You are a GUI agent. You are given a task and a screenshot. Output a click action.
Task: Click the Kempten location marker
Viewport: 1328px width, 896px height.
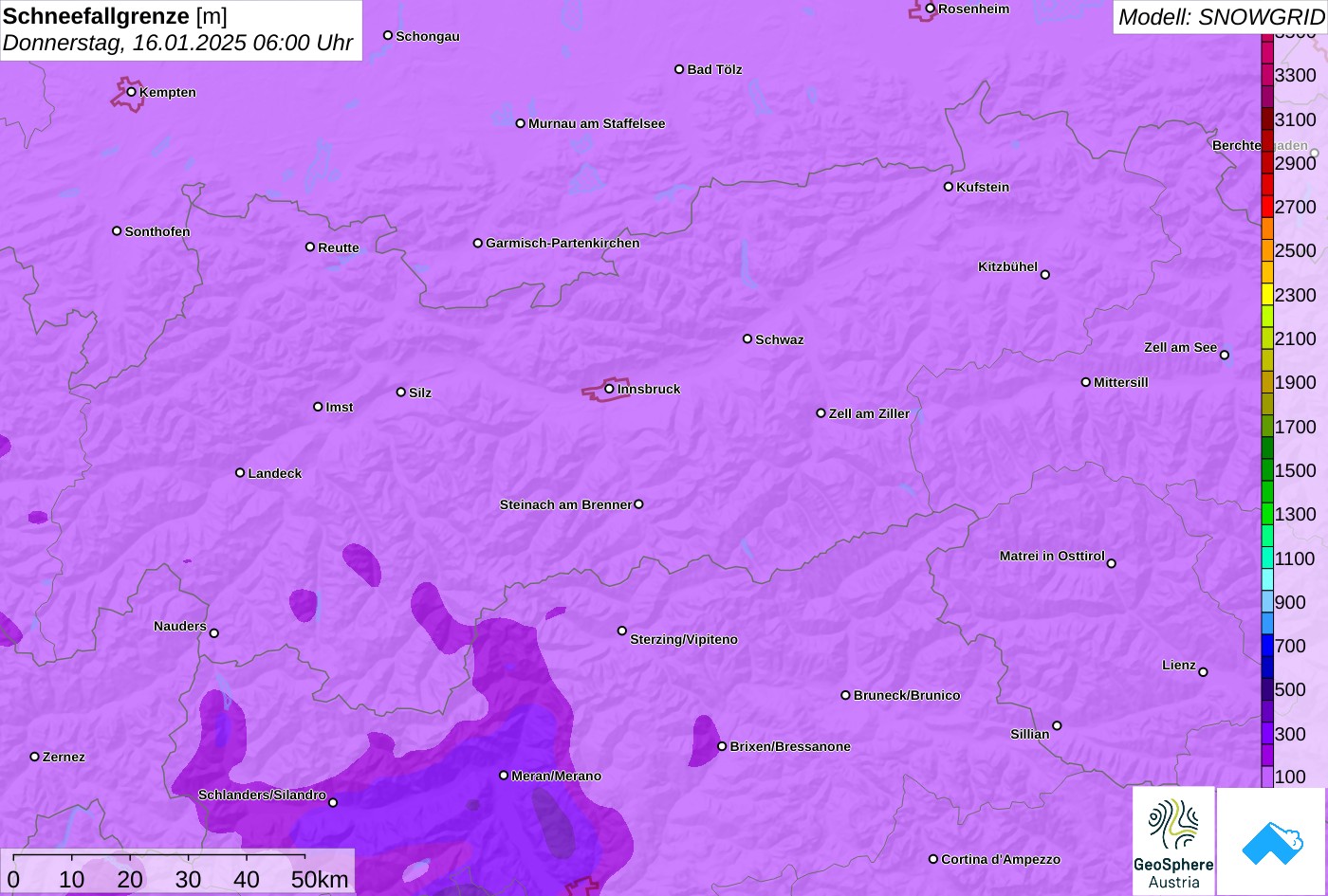pyautogui.click(x=132, y=92)
